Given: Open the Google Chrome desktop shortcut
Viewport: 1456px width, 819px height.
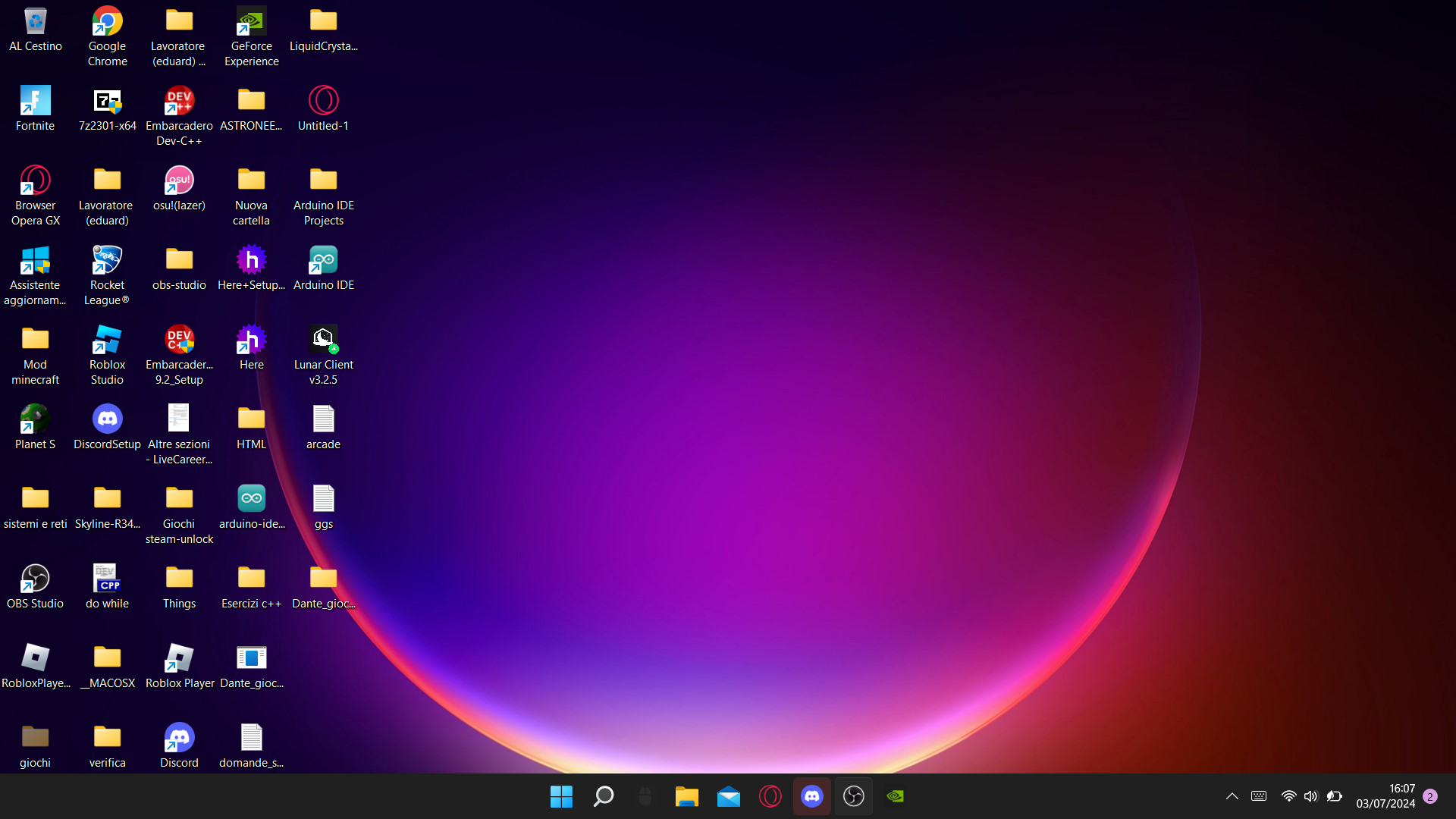Looking at the screenshot, I should click(x=107, y=23).
